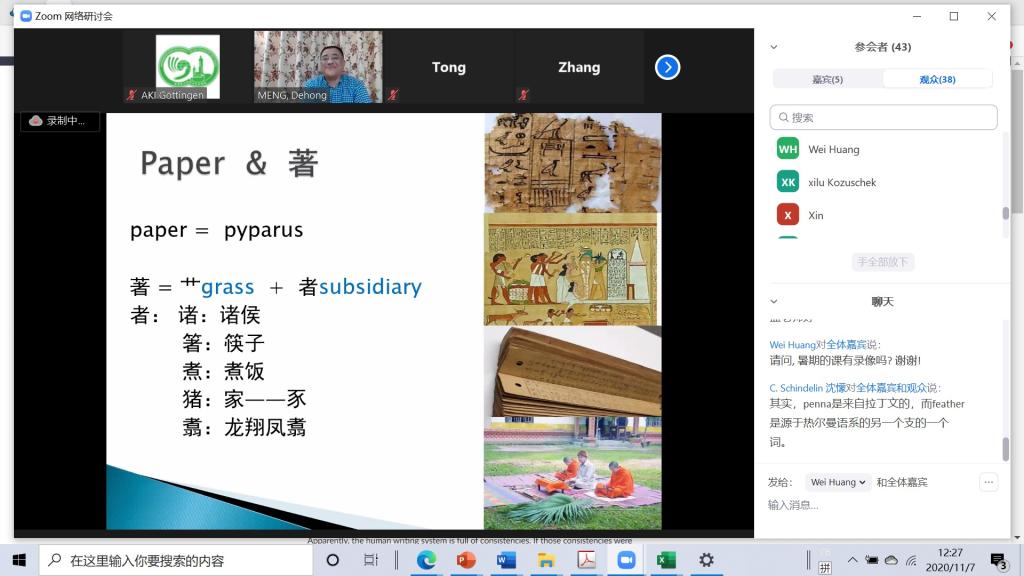The width and height of the screenshot is (1024, 576).
Task: Open Adobe Acrobat from the taskbar
Action: pyautogui.click(x=586, y=560)
